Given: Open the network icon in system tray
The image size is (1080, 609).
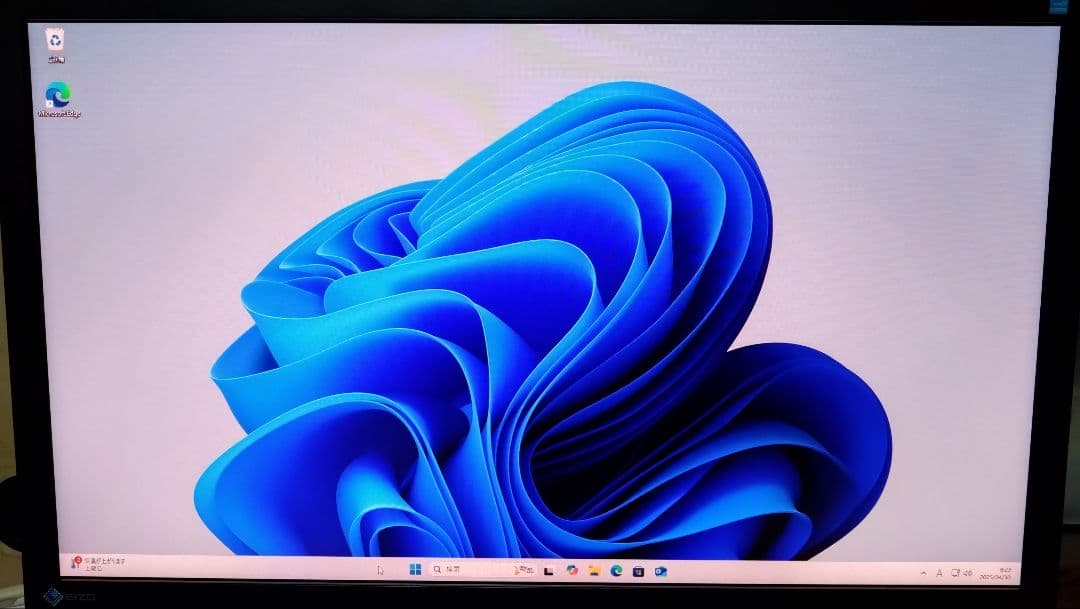Looking at the screenshot, I should pos(955,572).
